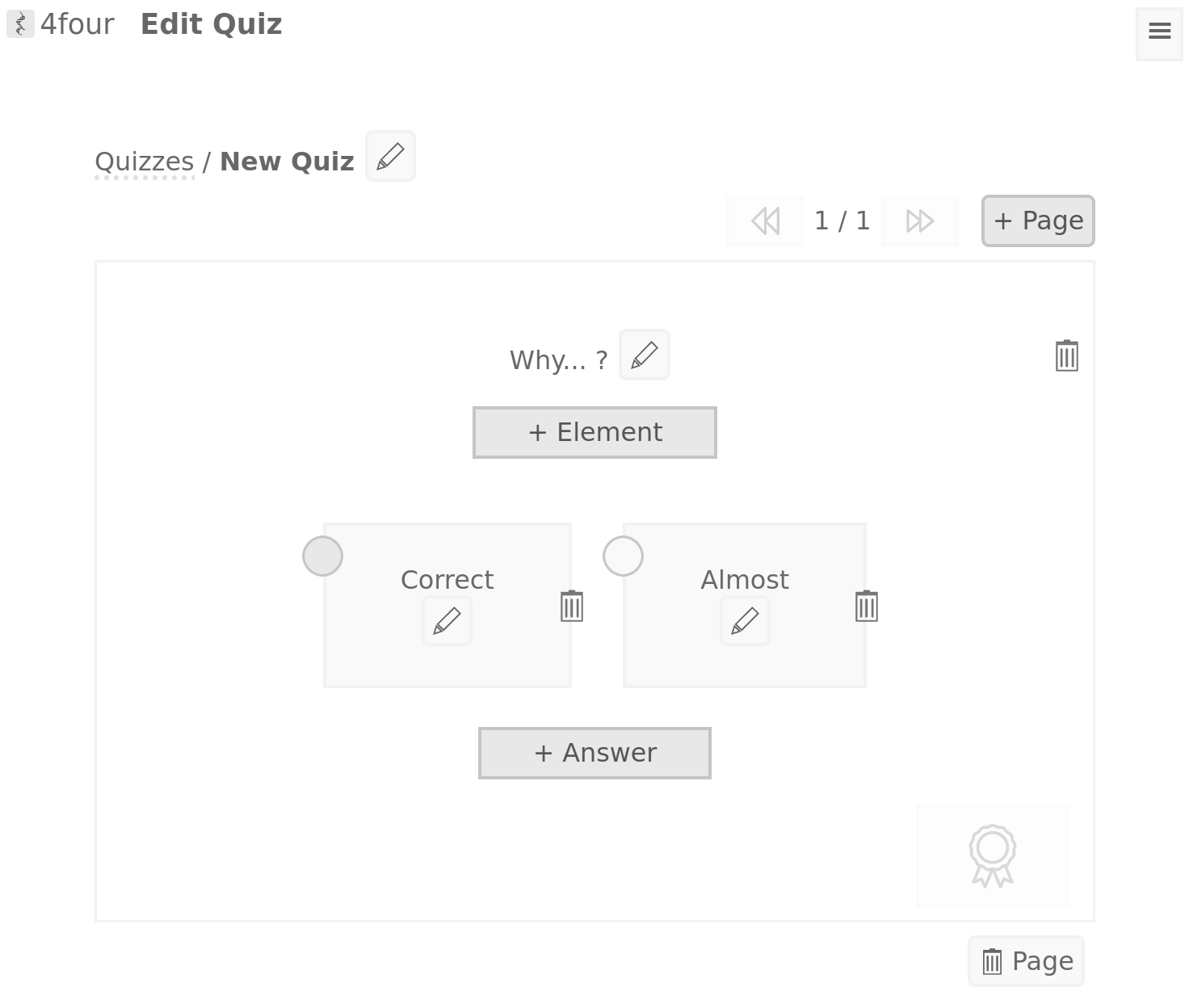Edit the New Quiz title pencil icon

[390, 156]
